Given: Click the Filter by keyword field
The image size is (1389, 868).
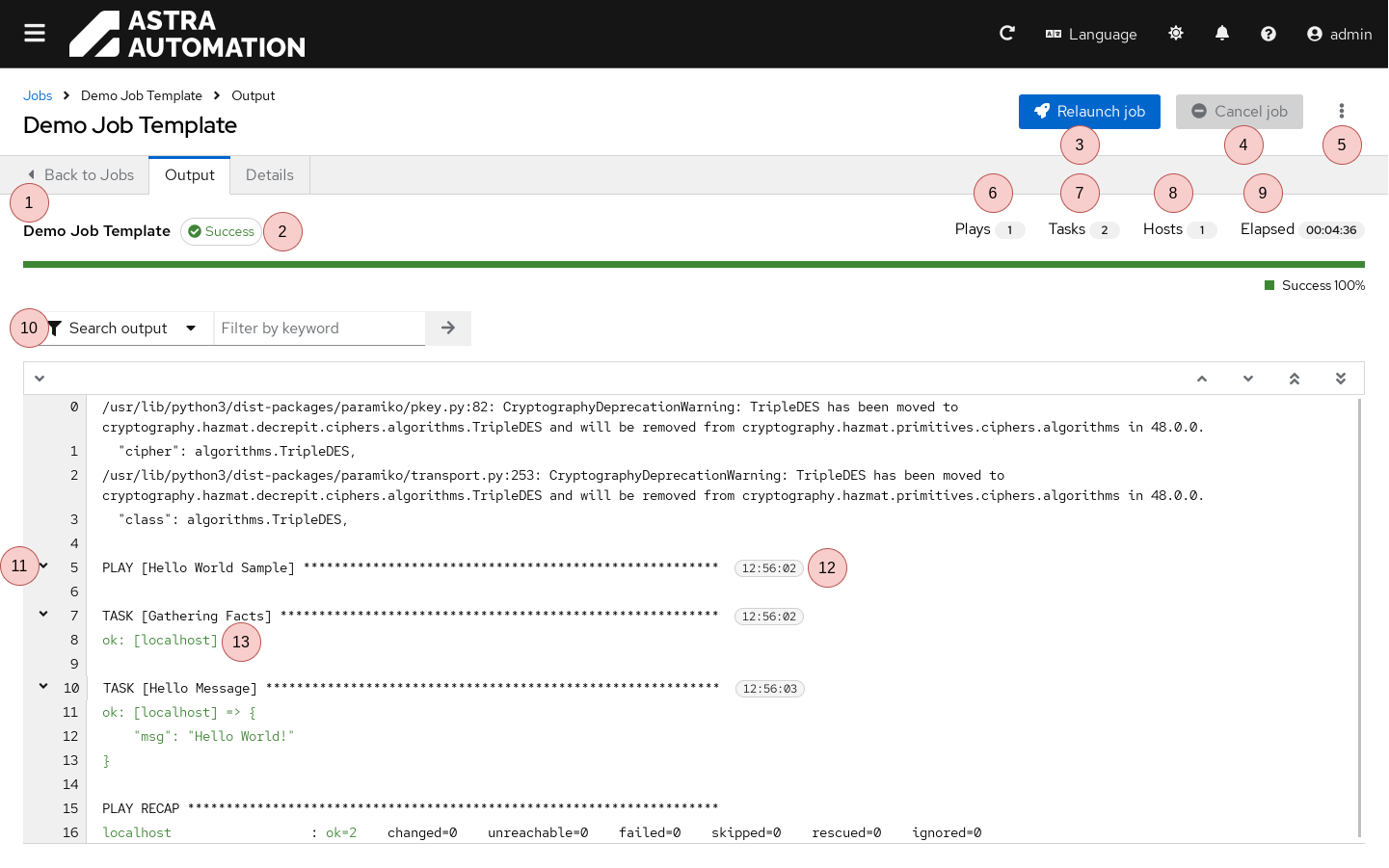Looking at the screenshot, I should coord(319,329).
